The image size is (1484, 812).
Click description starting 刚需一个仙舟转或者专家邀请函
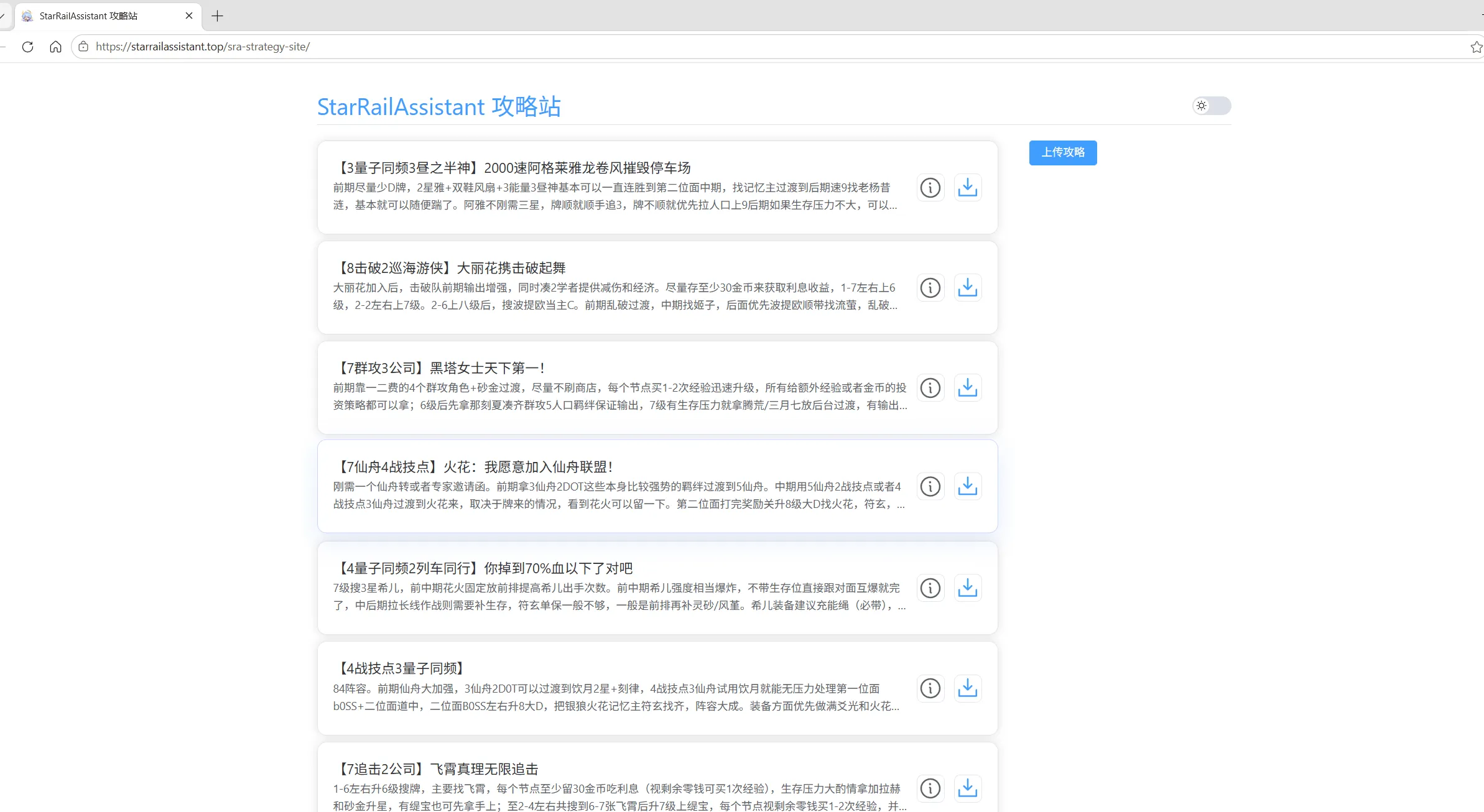point(619,496)
